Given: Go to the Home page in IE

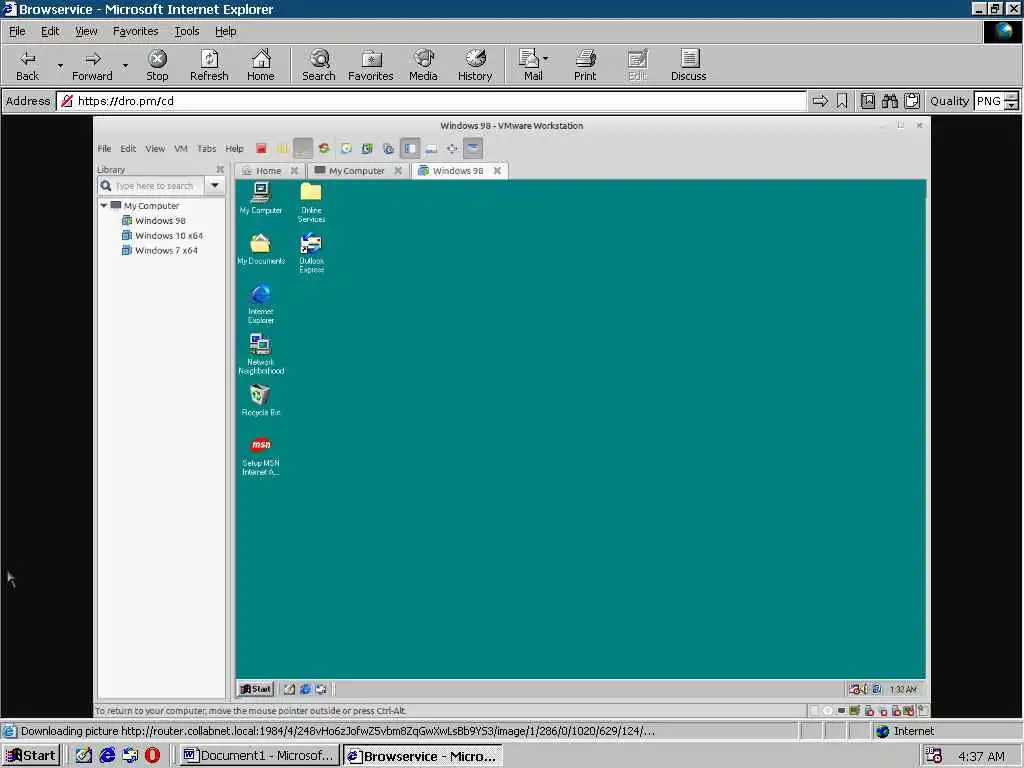Looking at the screenshot, I should click(x=261, y=65).
